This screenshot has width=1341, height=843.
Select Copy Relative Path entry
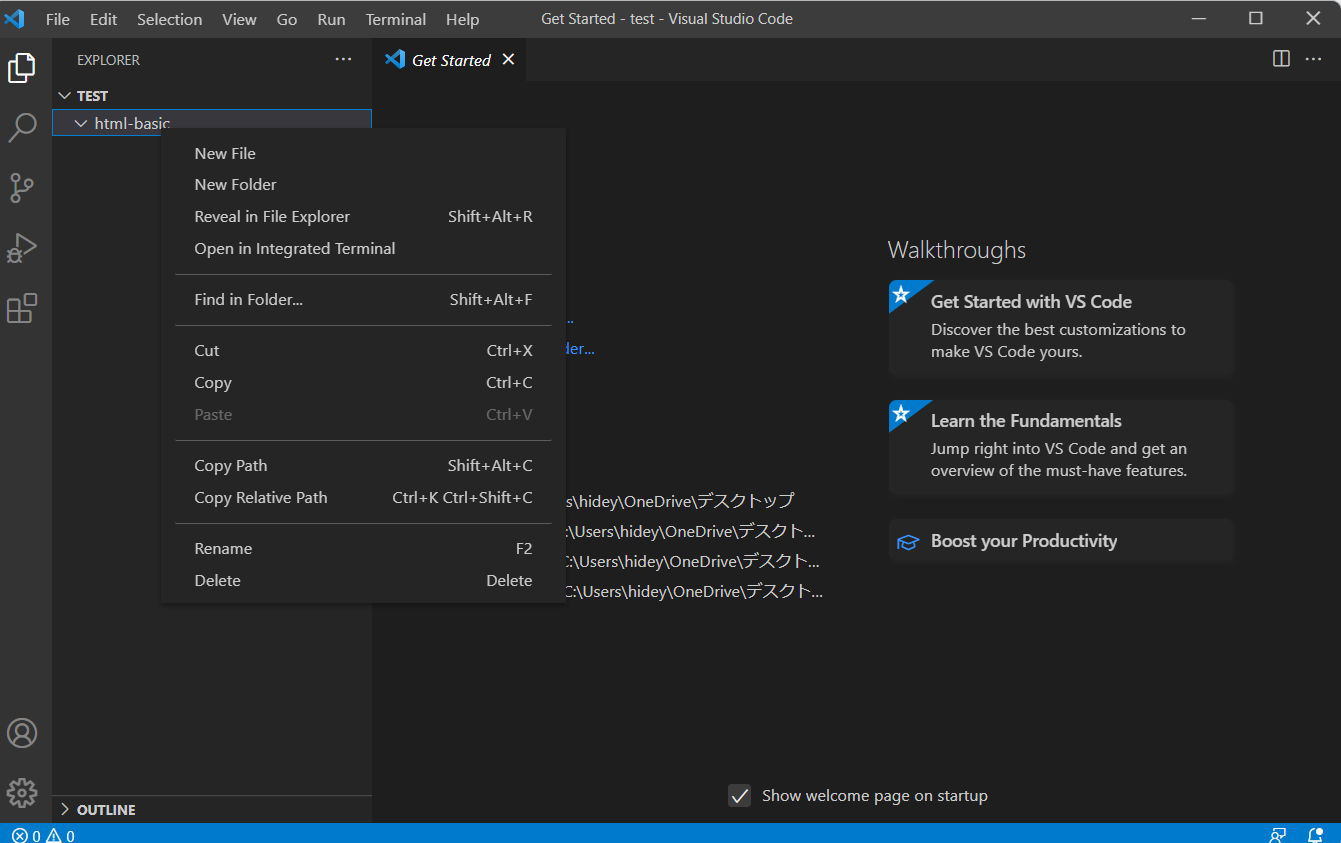pyautogui.click(x=363, y=497)
